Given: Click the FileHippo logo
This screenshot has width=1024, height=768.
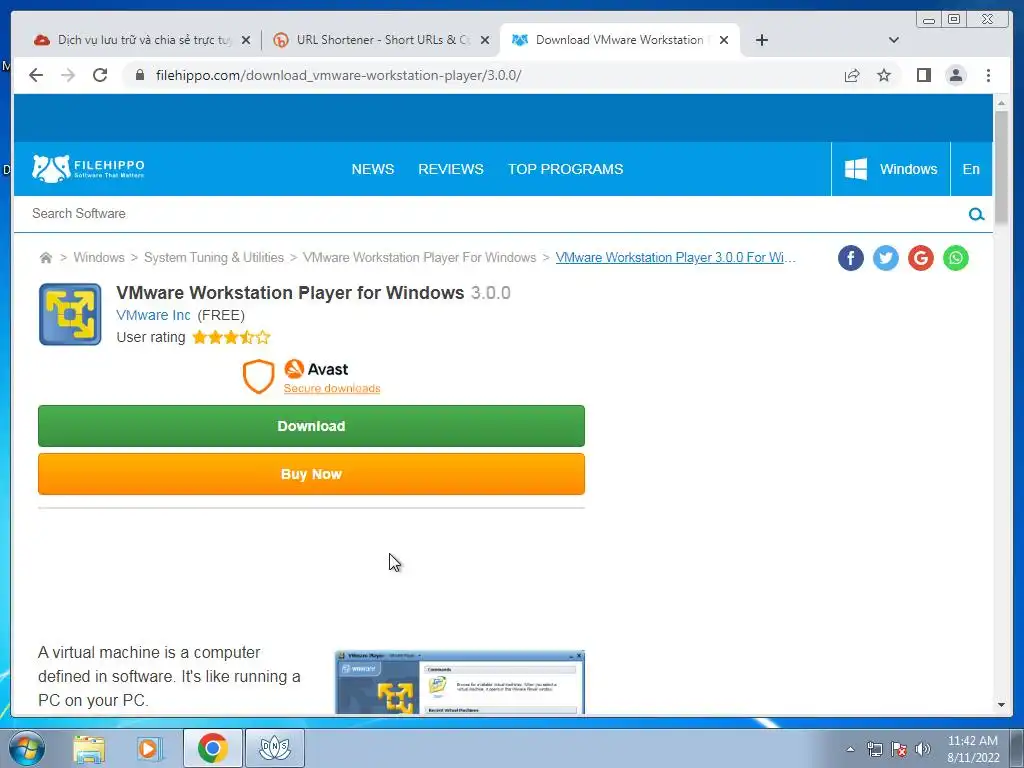Looking at the screenshot, I should (88, 168).
